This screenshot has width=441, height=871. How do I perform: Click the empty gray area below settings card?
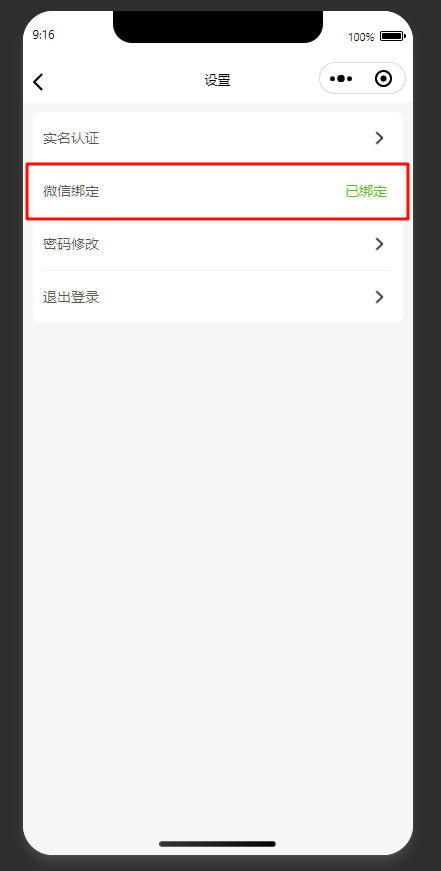pyautogui.click(x=218, y=555)
